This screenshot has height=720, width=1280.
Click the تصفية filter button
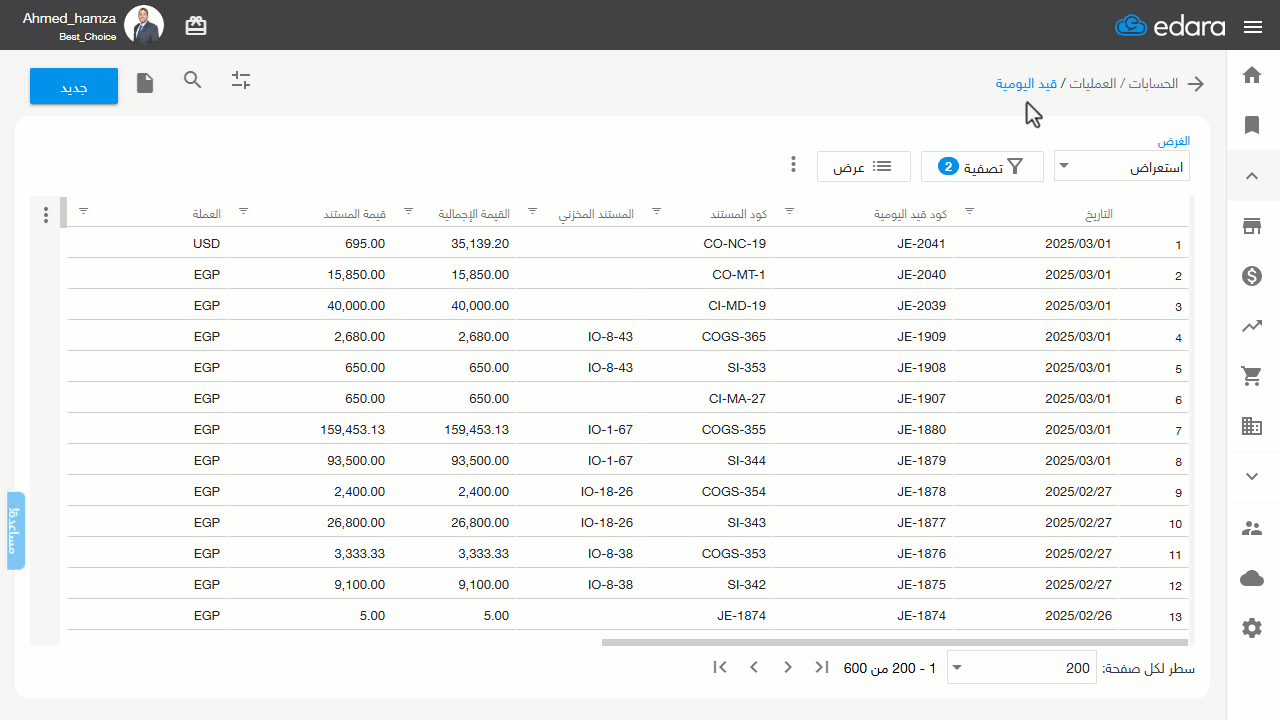point(982,167)
